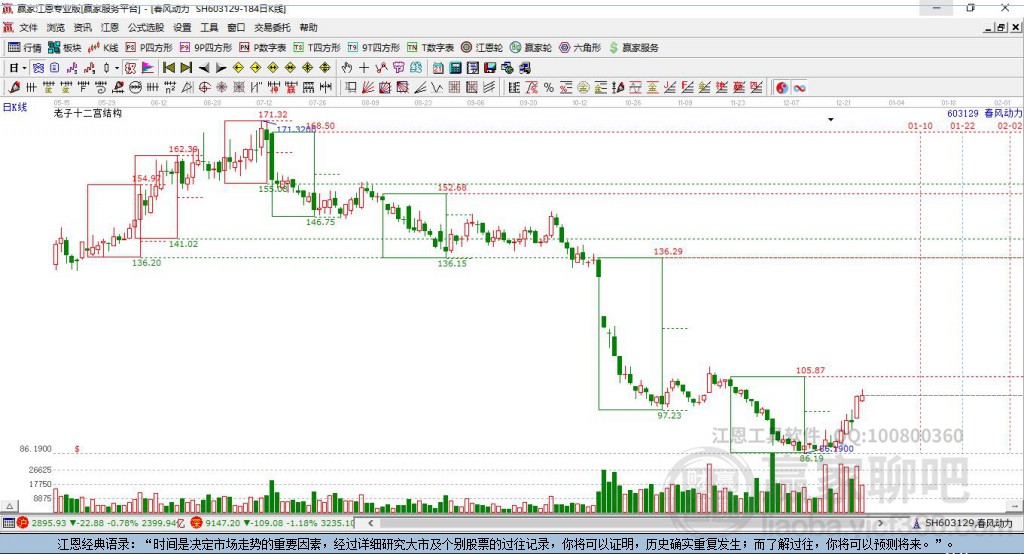1024x554 pixels.
Task: Jump to first bar green arrow
Action: click(x=168, y=68)
